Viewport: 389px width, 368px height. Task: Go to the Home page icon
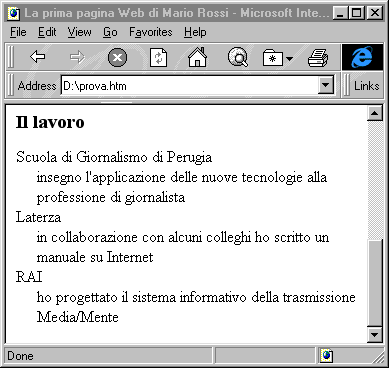[198, 57]
